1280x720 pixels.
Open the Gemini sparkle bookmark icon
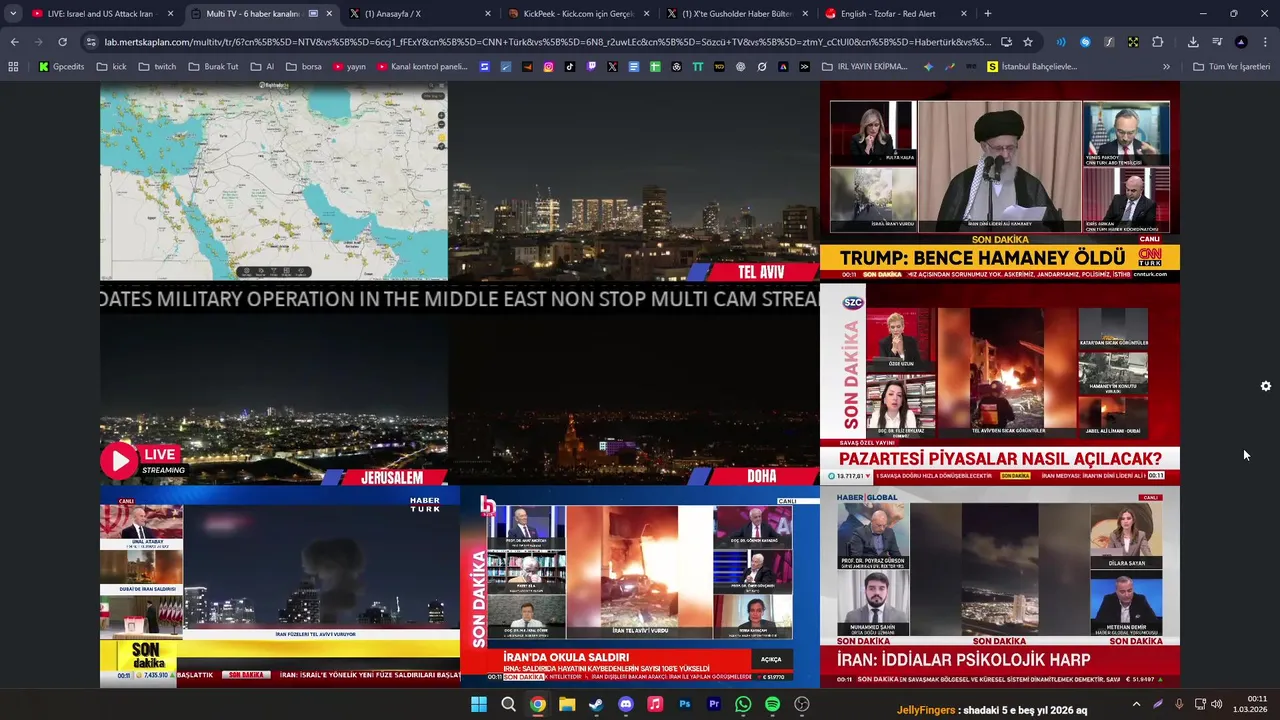(x=929, y=67)
